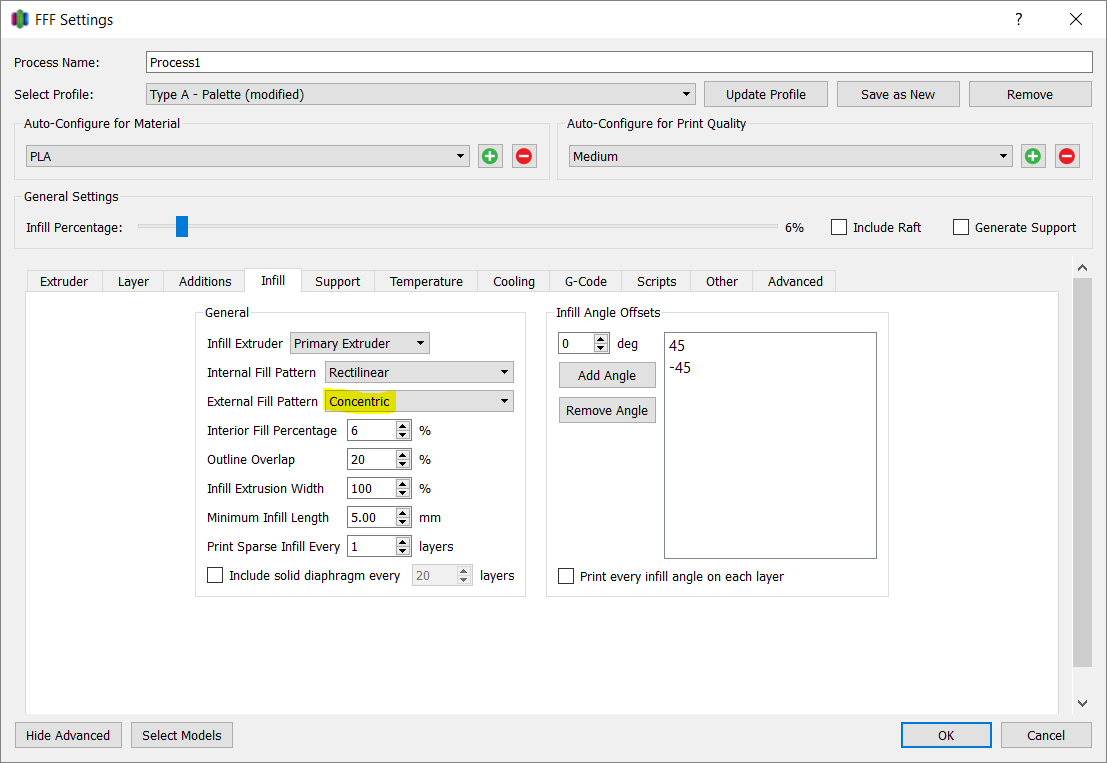Switch to the Layer tab
Viewport: 1107px width, 763px height.
(x=133, y=281)
